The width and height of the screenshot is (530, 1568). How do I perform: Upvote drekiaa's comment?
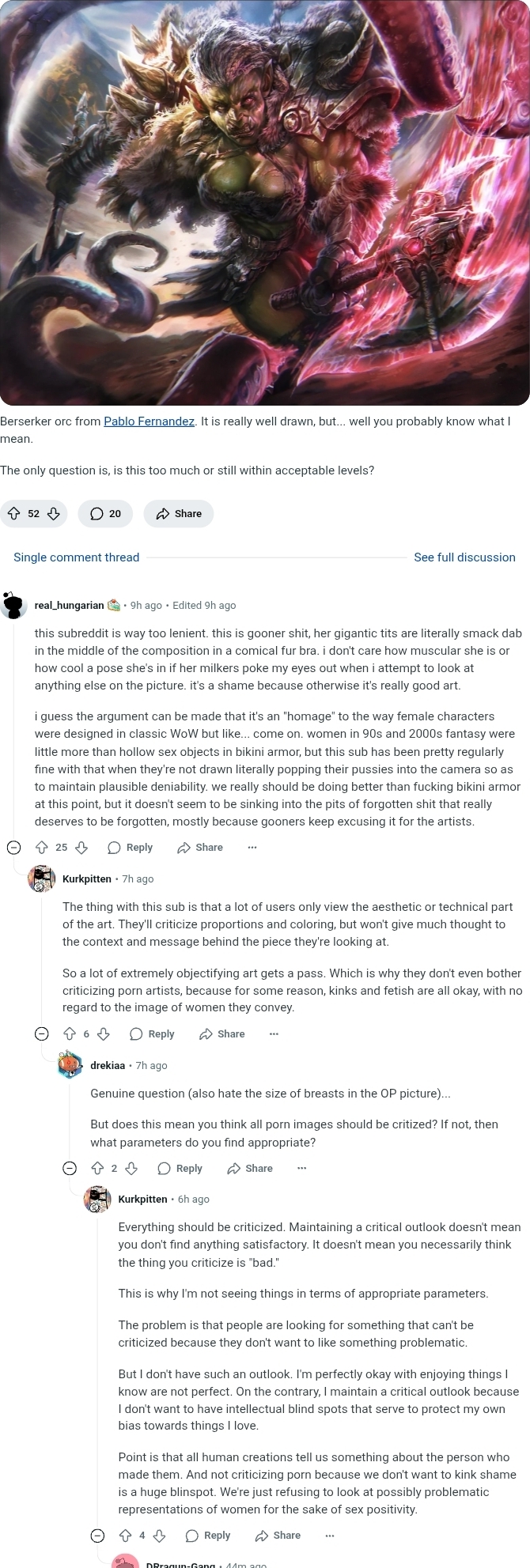[98, 1169]
